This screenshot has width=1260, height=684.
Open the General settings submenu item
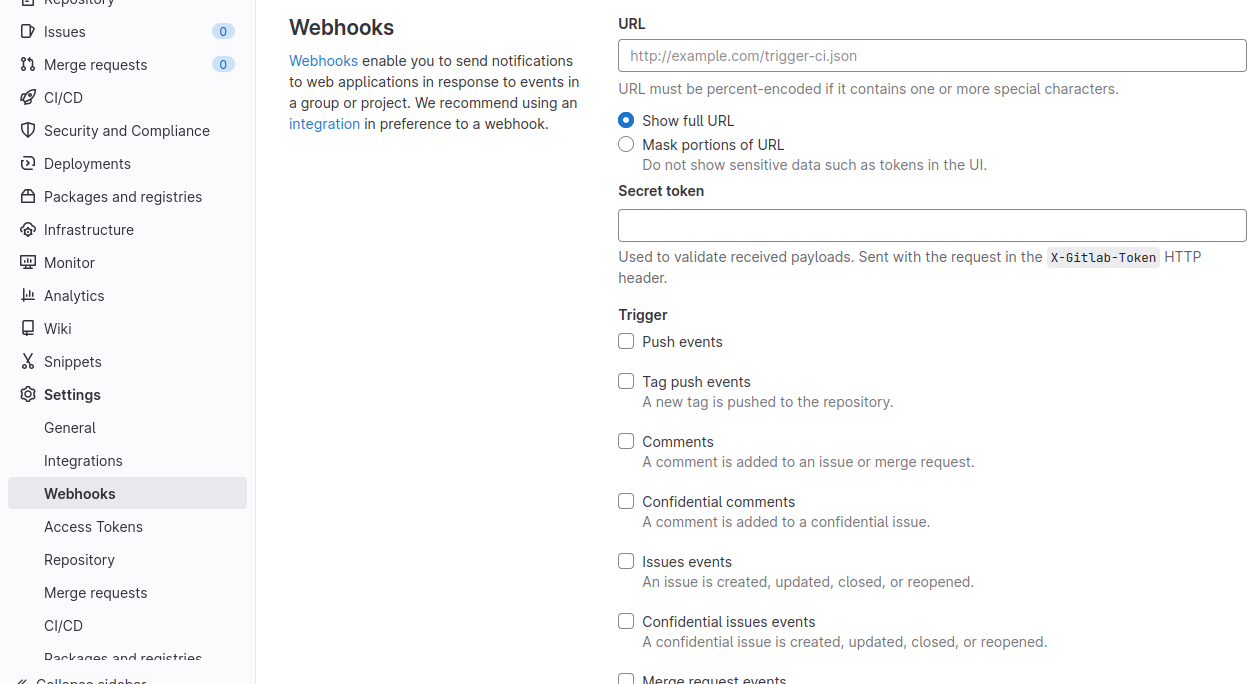coord(70,428)
